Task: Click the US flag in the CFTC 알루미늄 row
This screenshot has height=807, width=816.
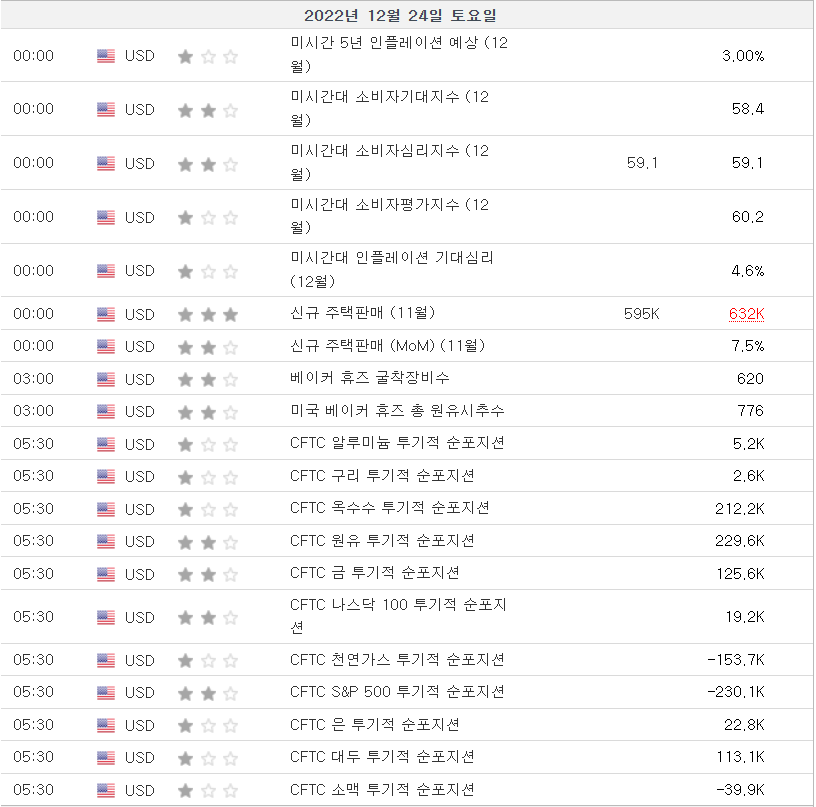Action: [106, 444]
